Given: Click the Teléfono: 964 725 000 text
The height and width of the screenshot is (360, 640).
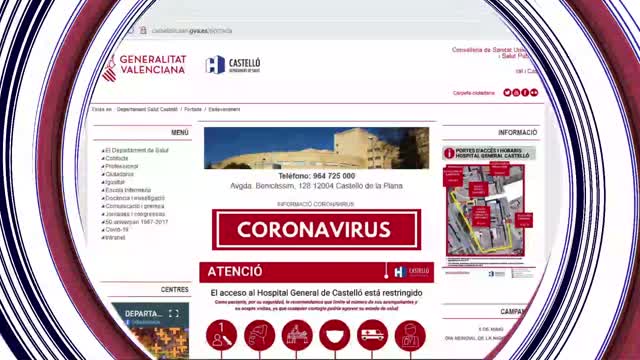Looking at the screenshot, I should pyautogui.click(x=316, y=176).
